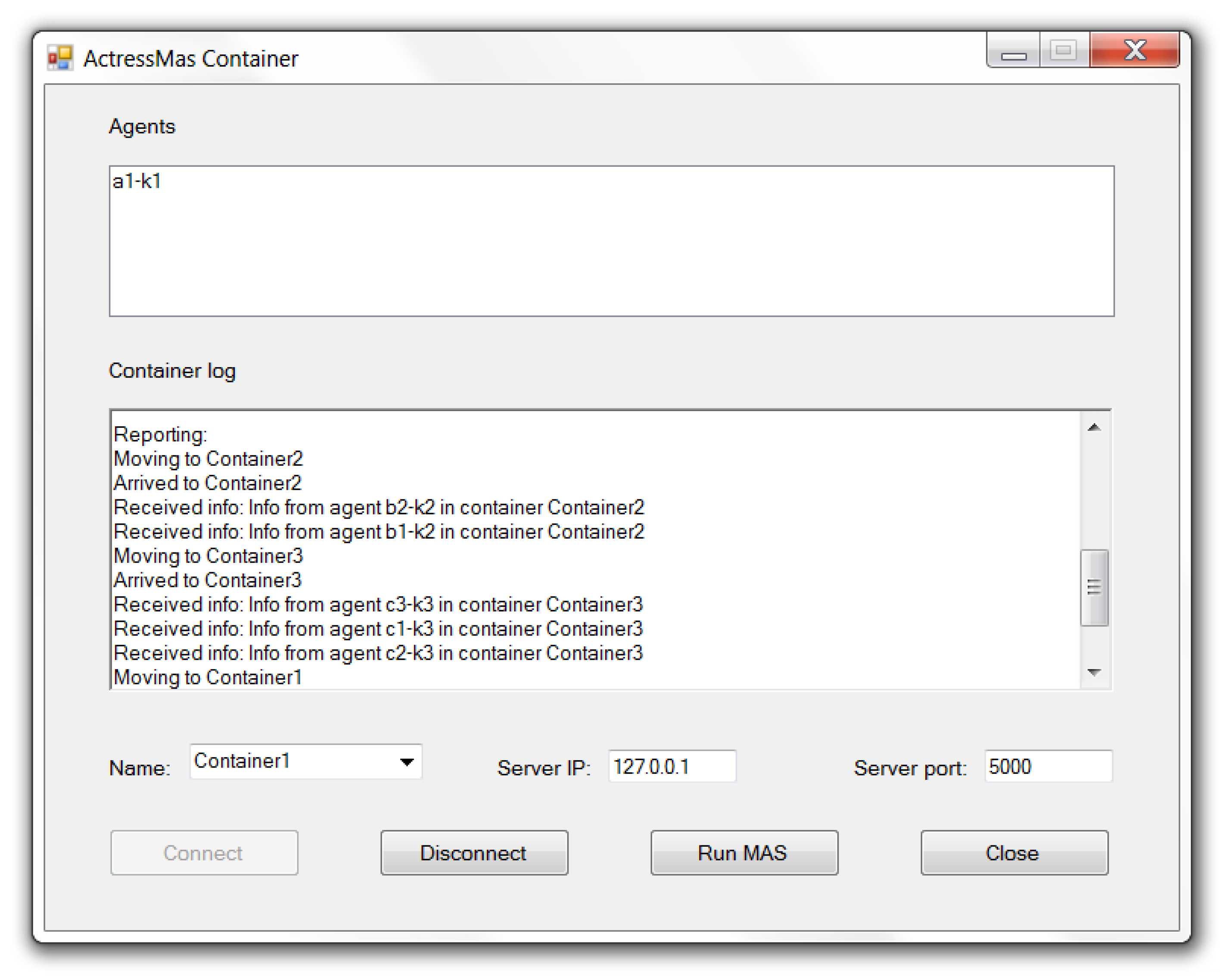Click the 'Moving to Container3' log line
Screen dimensions: 1232x976
tap(208, 555)
